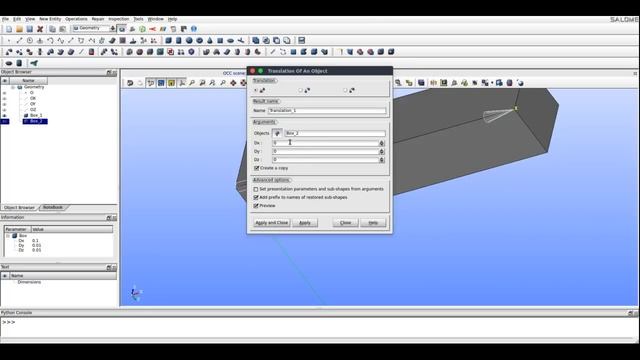Click the green airplane icon in bottom toolbar
The image size is (640, 360).
[34, 63]
